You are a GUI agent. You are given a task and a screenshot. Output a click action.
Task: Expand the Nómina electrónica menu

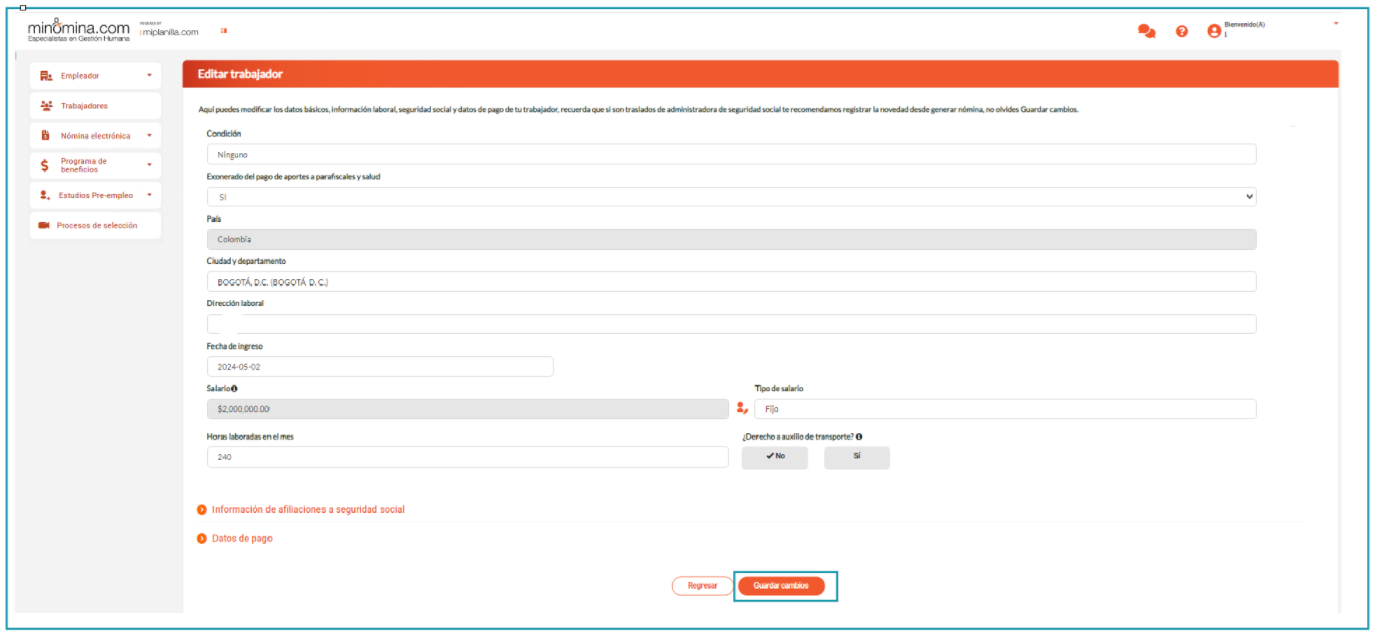click(95, 136)
